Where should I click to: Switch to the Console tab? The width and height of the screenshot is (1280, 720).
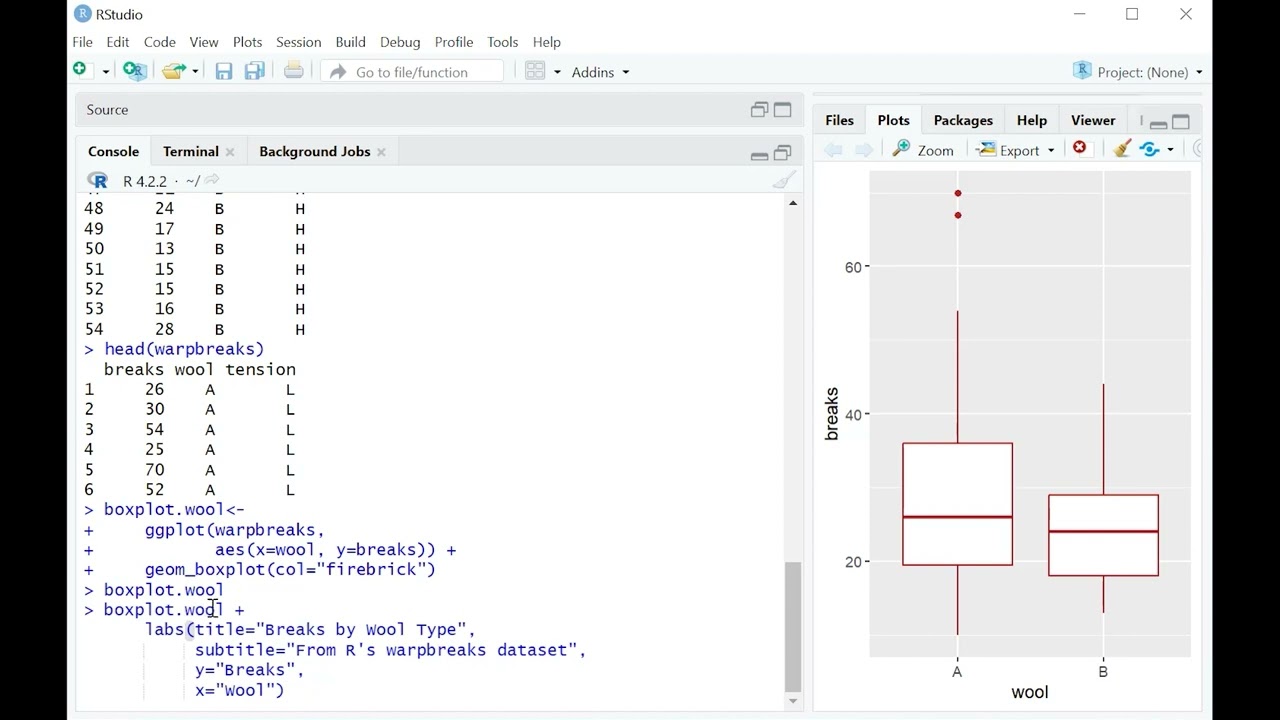[x=113, y=151]
